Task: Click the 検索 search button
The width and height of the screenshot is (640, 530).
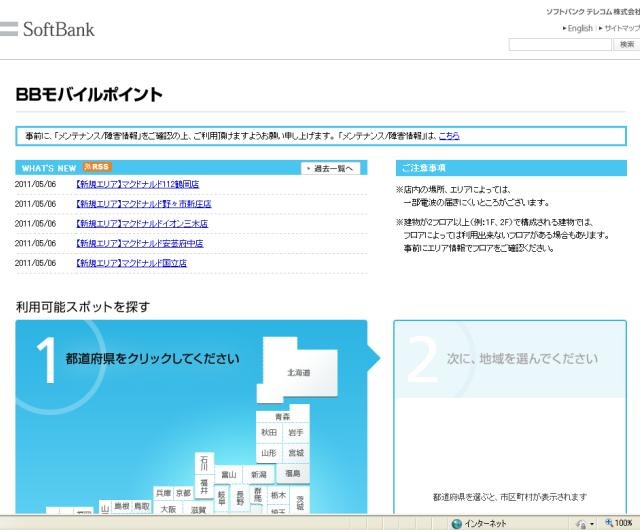Action: click(x=627, y=44)
